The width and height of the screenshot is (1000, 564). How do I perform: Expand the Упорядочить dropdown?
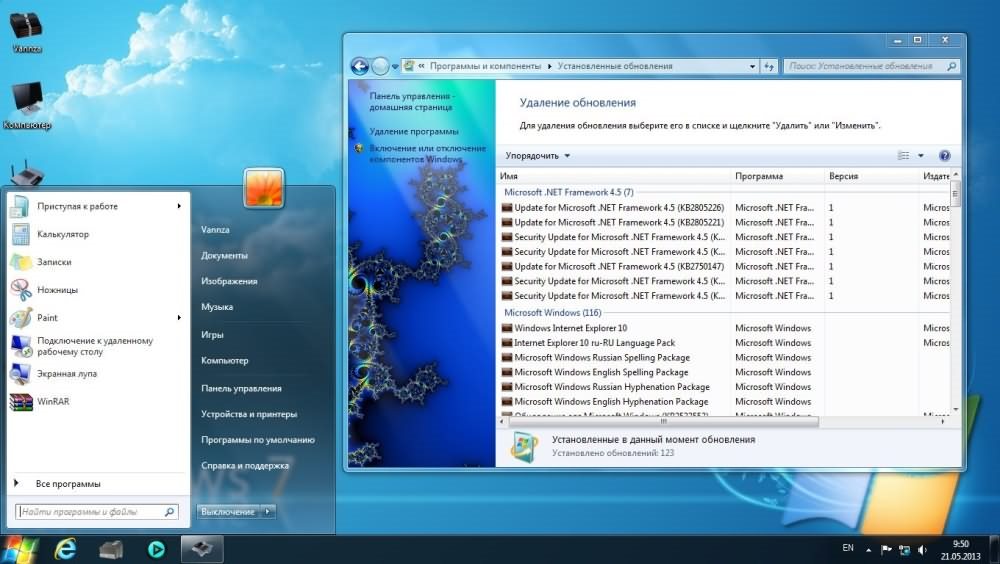[538, 156]
